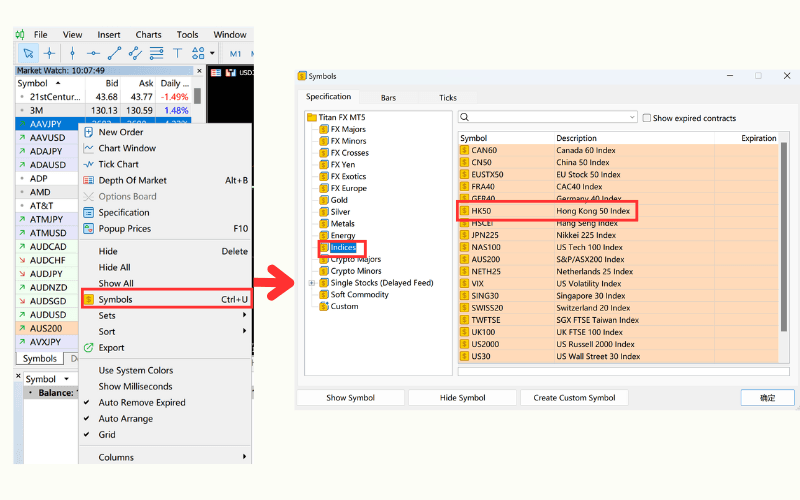Open the Charts menu

148,34
